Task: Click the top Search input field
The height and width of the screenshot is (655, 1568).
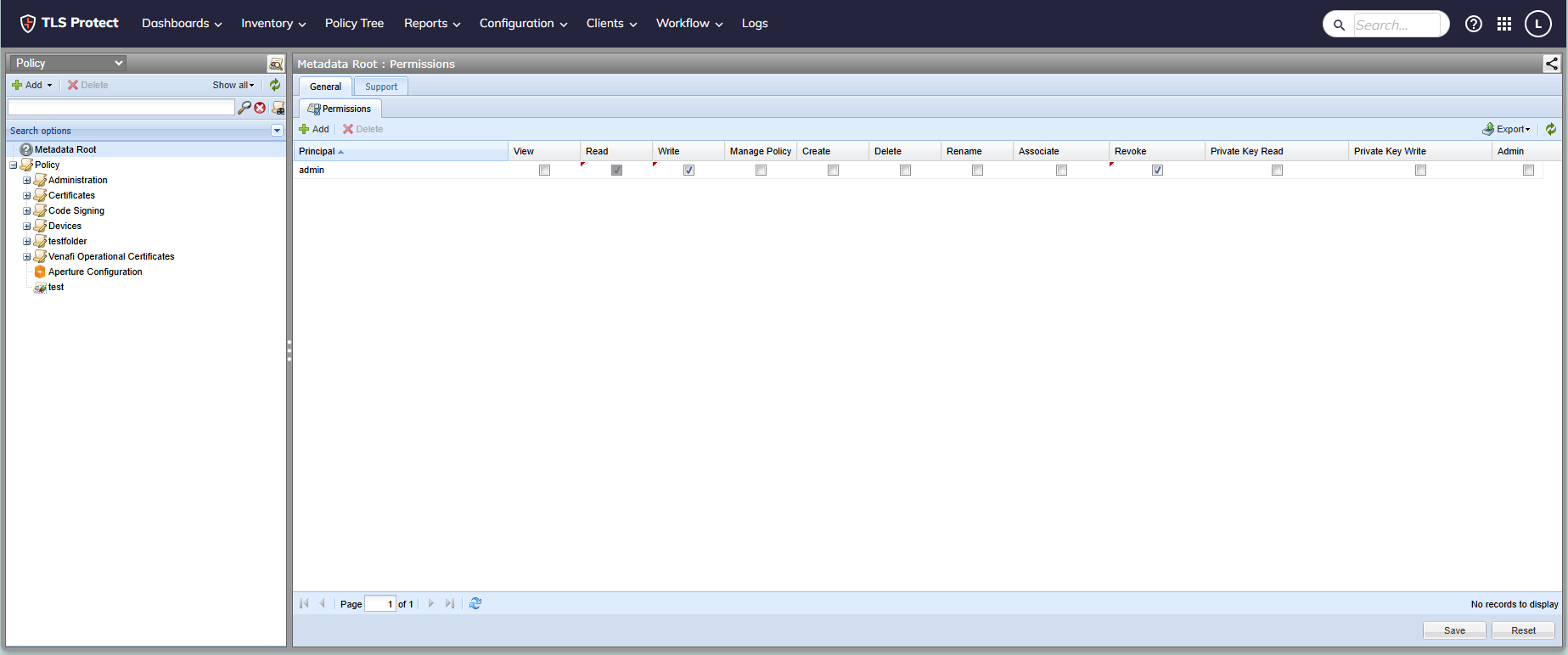Action: tap(1397, 25)
